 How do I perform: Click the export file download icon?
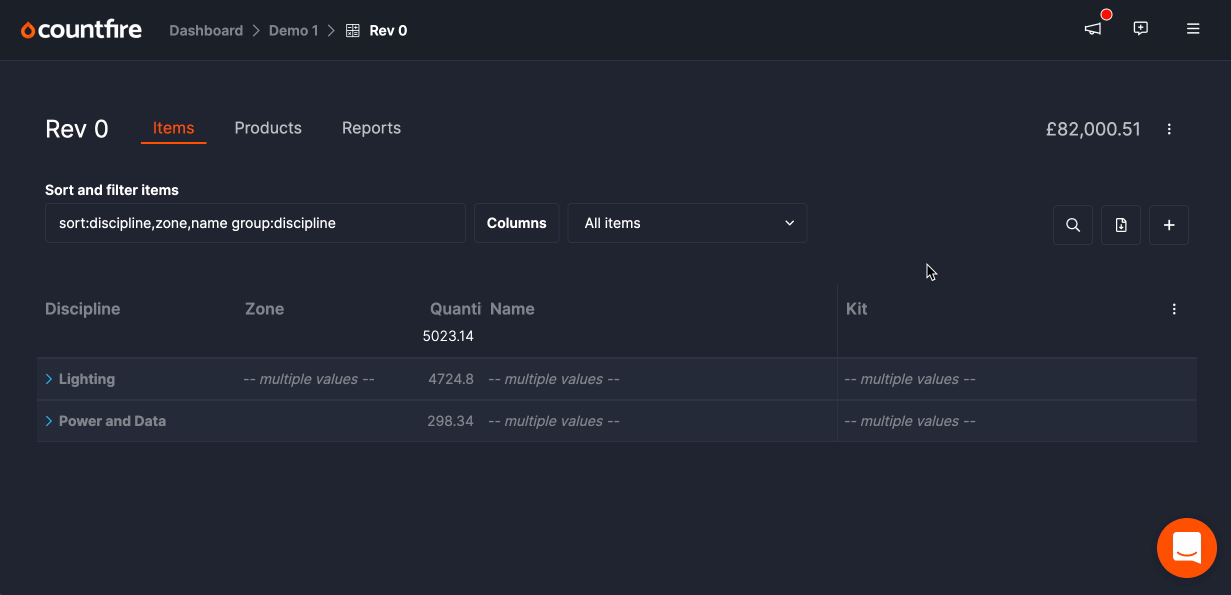[1121, 225]
